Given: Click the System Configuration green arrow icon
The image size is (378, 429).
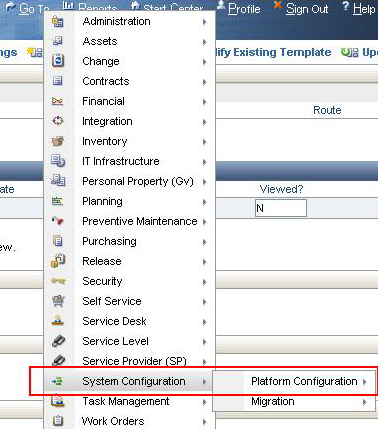Looking at the screenshot, I should coord(58,381).
